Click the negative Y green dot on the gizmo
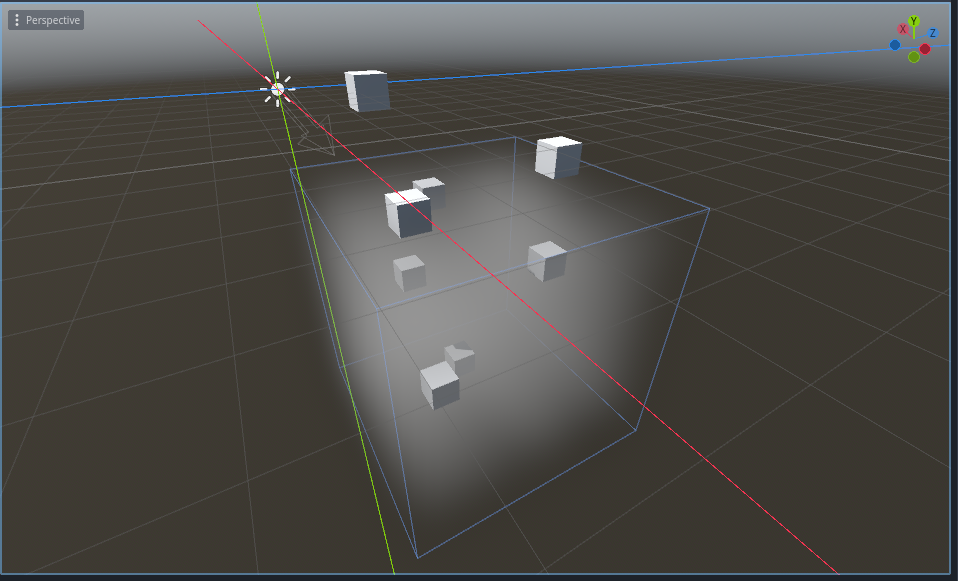Screen dimensions: 958x581 click(x=914, y=57)
